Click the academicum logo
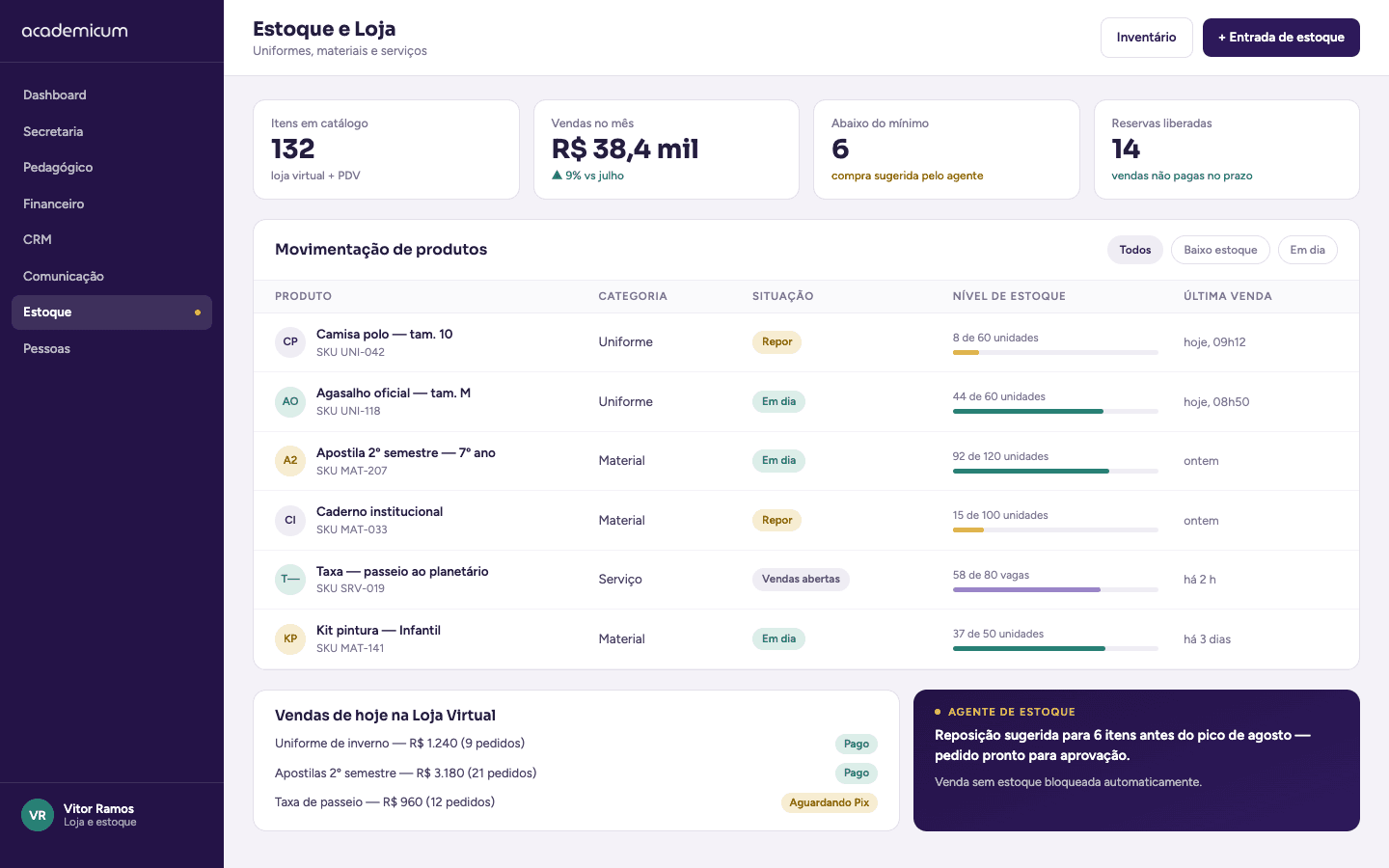 pos(75,31)
